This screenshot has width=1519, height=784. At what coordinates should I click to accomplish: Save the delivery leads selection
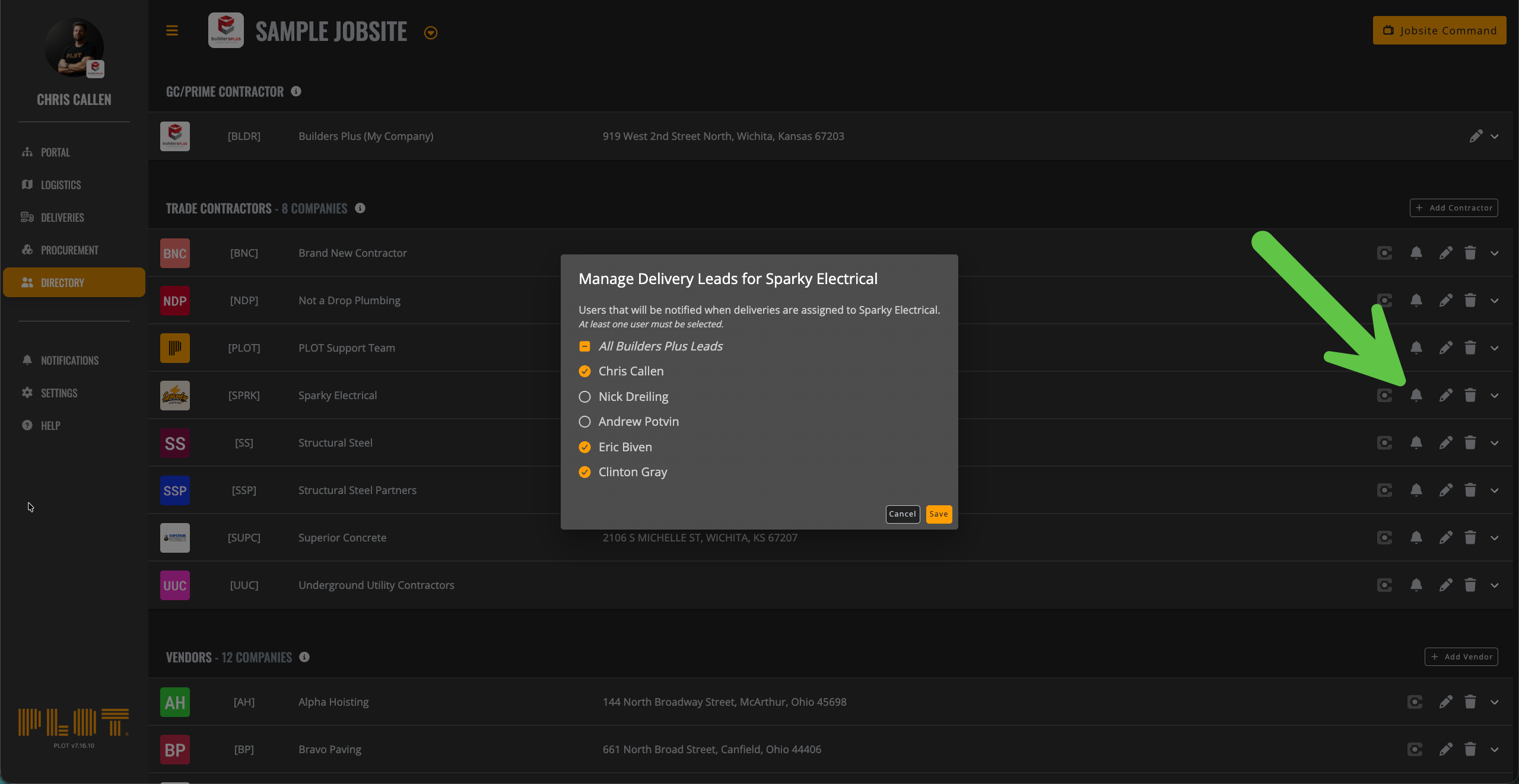point(938,514)
